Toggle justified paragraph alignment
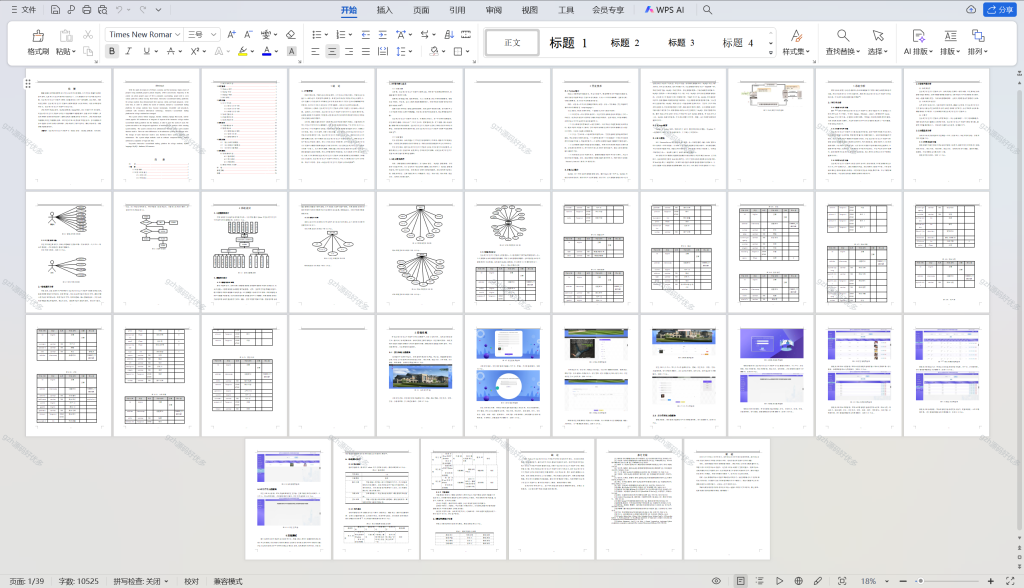 pyautogui.click(x=366, y=51)
